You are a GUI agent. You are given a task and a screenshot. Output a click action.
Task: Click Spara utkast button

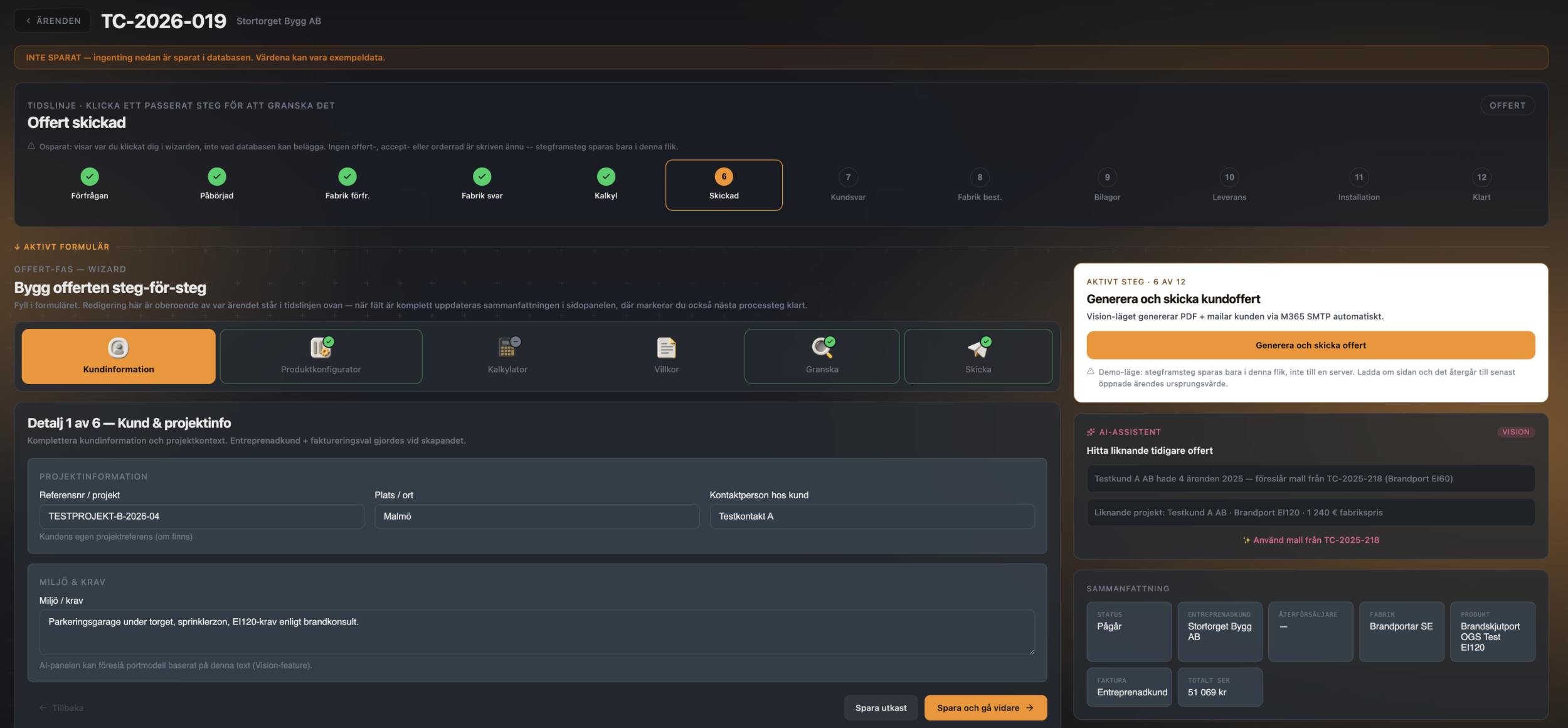pyautogui.click(x=881, y=708)
